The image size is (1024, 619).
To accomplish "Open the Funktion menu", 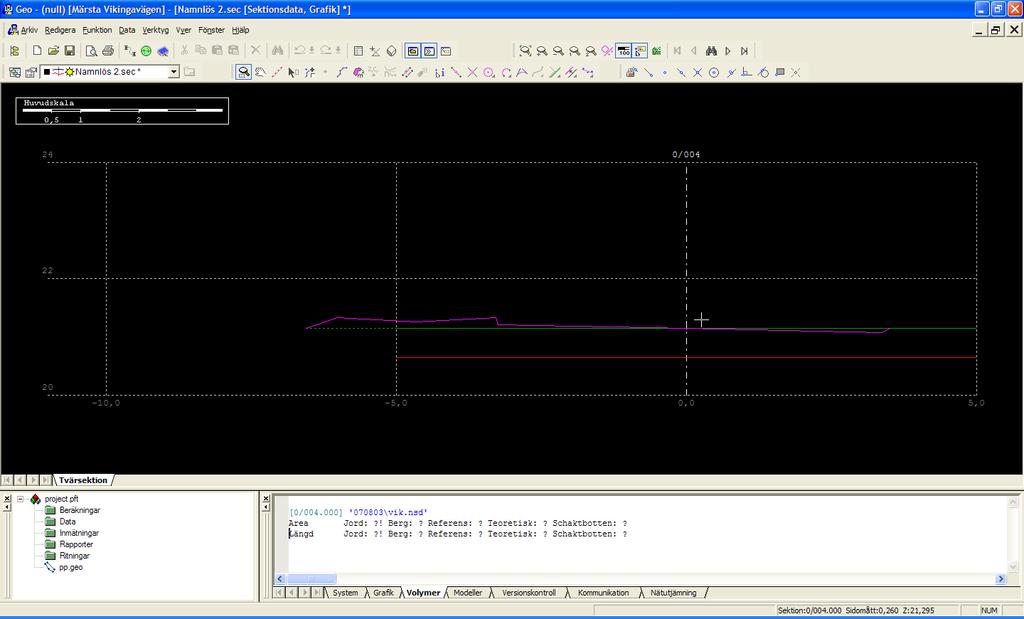I will pos(97,30).
